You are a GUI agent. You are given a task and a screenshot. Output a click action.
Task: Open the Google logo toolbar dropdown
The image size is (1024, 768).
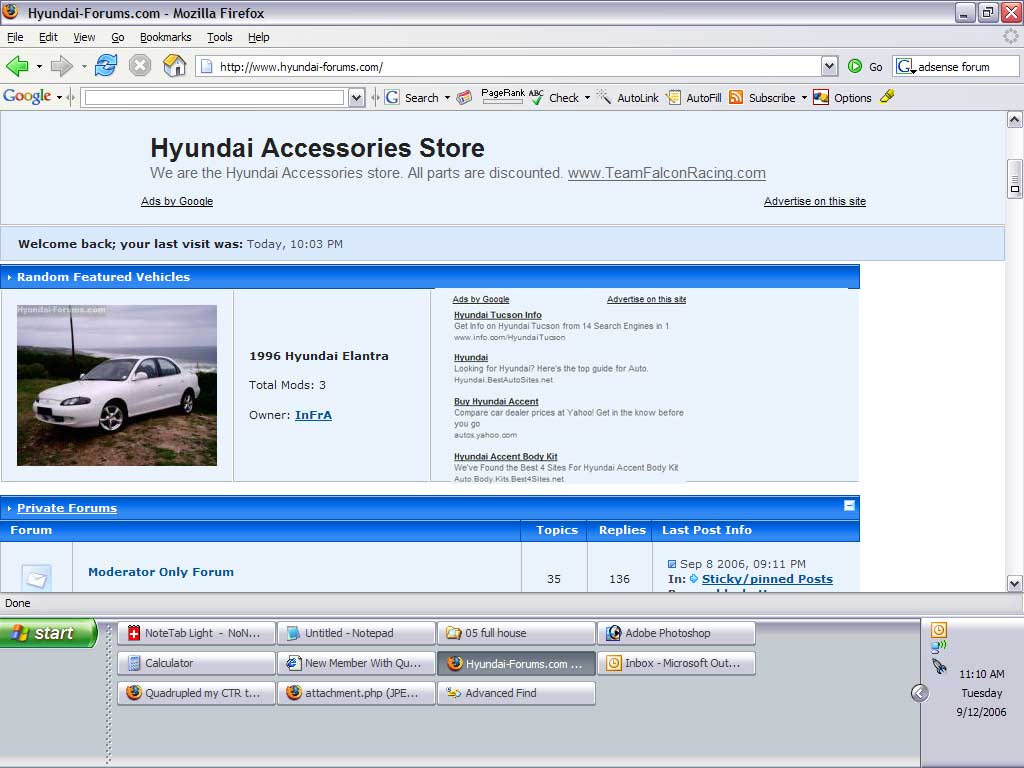[x=59, y=98]
